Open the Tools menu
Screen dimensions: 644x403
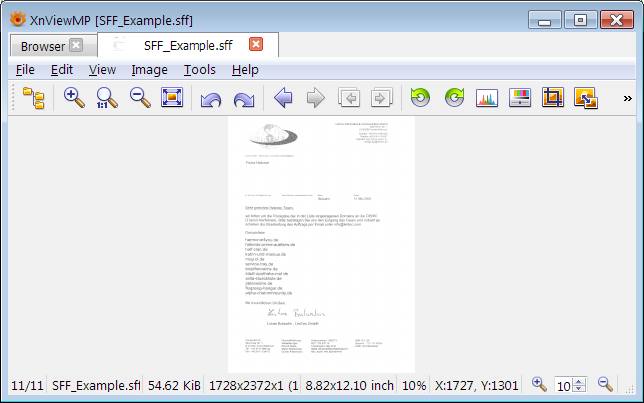click(x=200, y=70)
